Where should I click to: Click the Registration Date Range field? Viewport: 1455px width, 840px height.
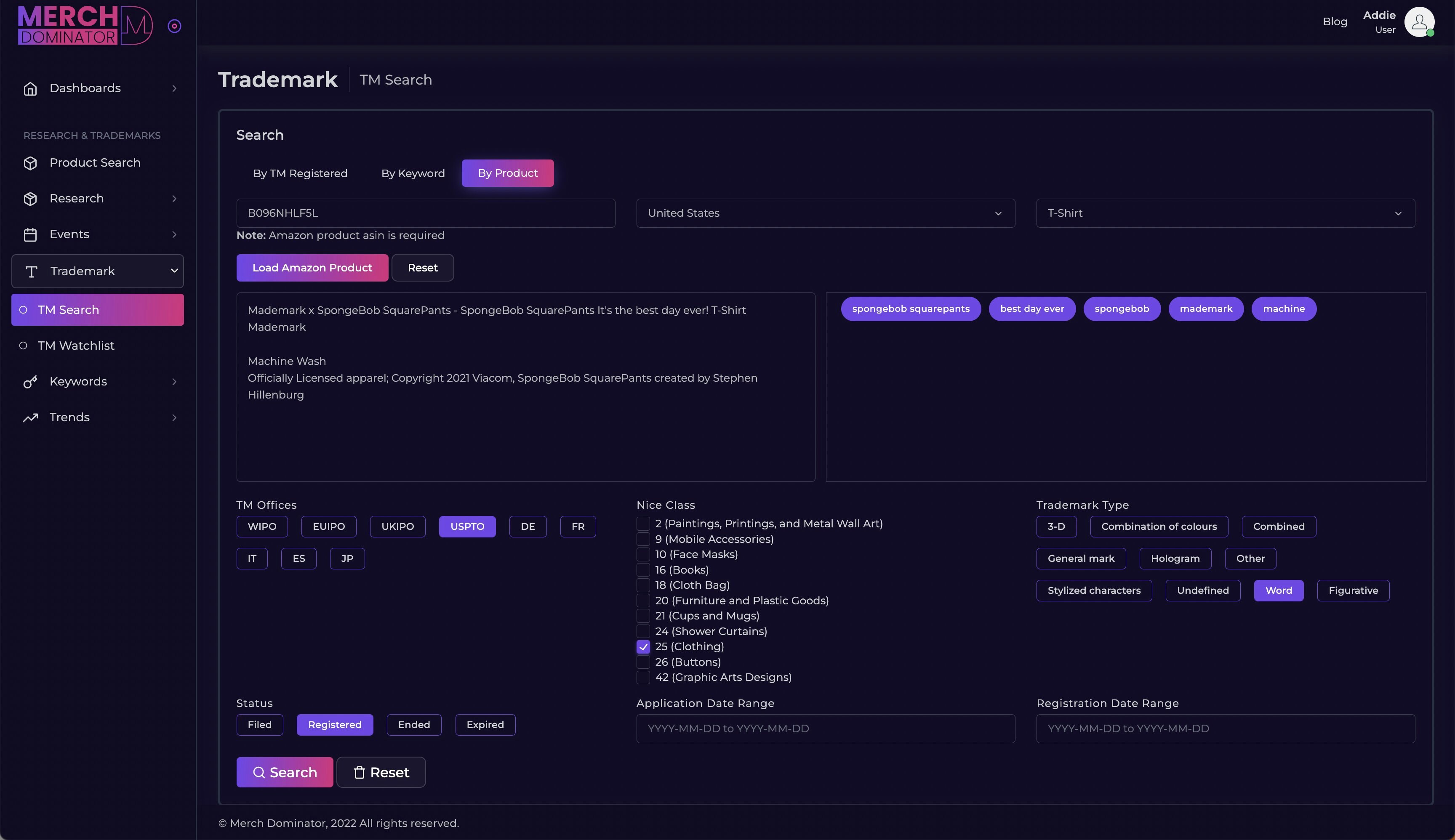pos(1225,728)
